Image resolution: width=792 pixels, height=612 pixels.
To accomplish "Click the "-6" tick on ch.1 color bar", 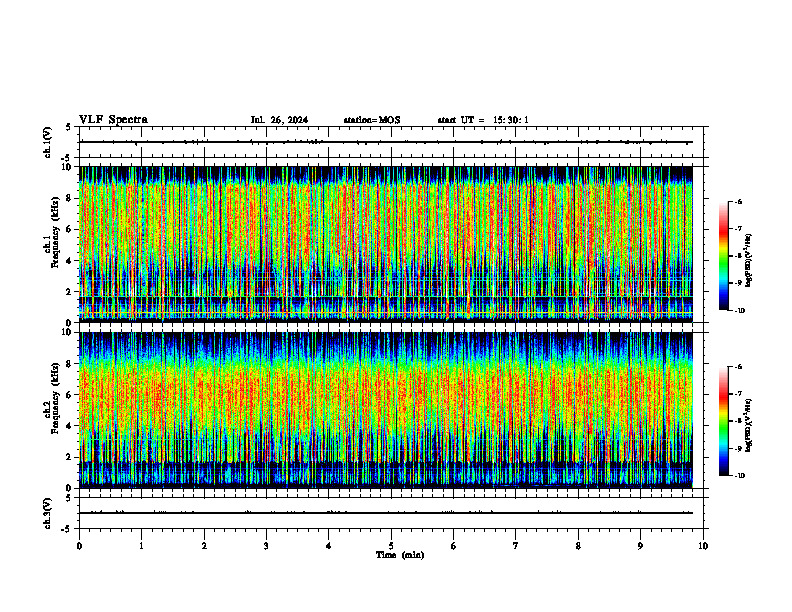I will [x=738, y=201].
